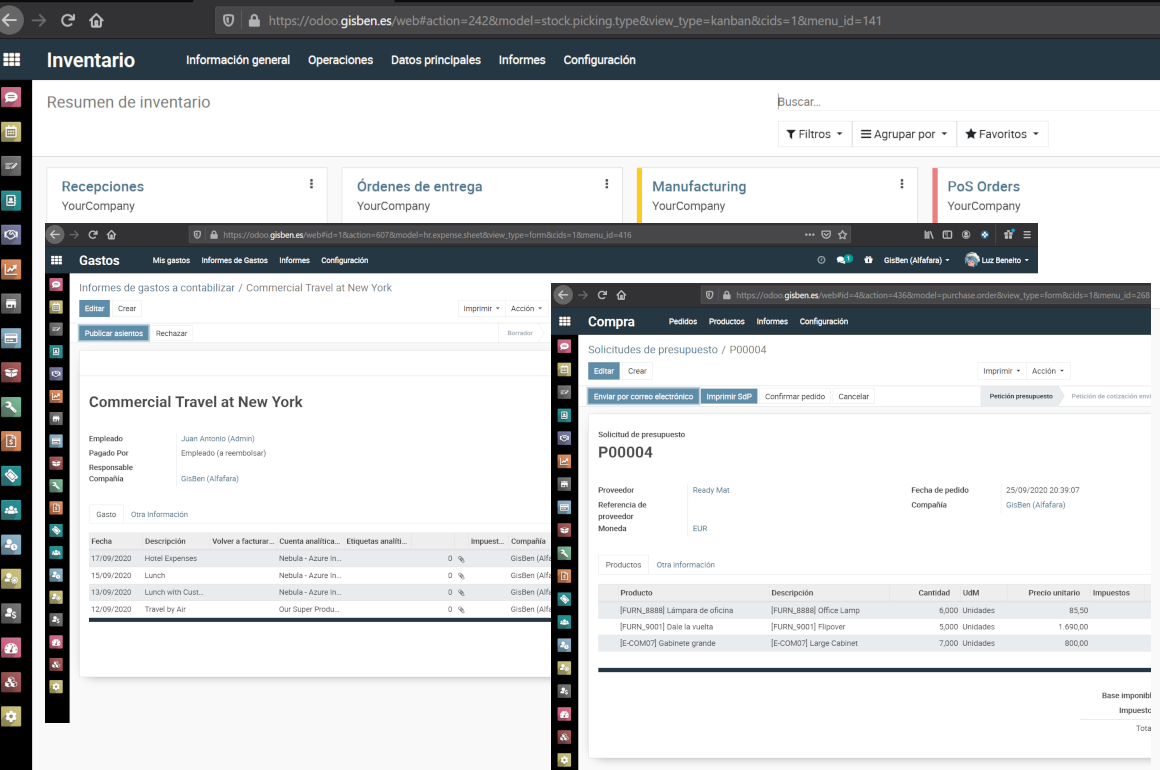Viewport: 1160px width, 770px height.
Task: Open the Luz Beneito user menu
Action: 999,260
